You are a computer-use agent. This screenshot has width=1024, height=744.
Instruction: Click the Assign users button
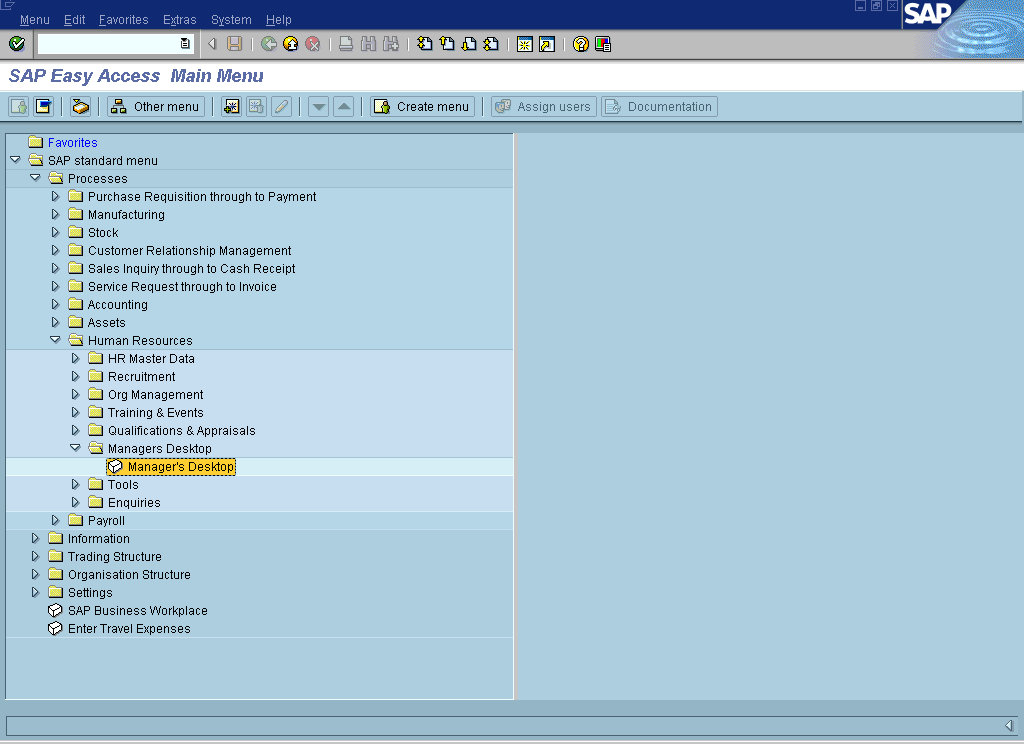[544, 106]
